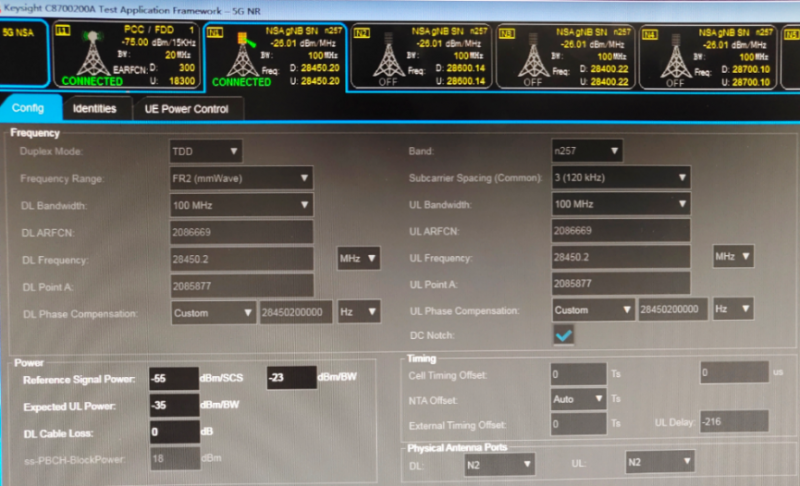Viewport: 800px width, 486px height.
Task: Toggle the DC Notch checkbox
Action: [565, 336]
